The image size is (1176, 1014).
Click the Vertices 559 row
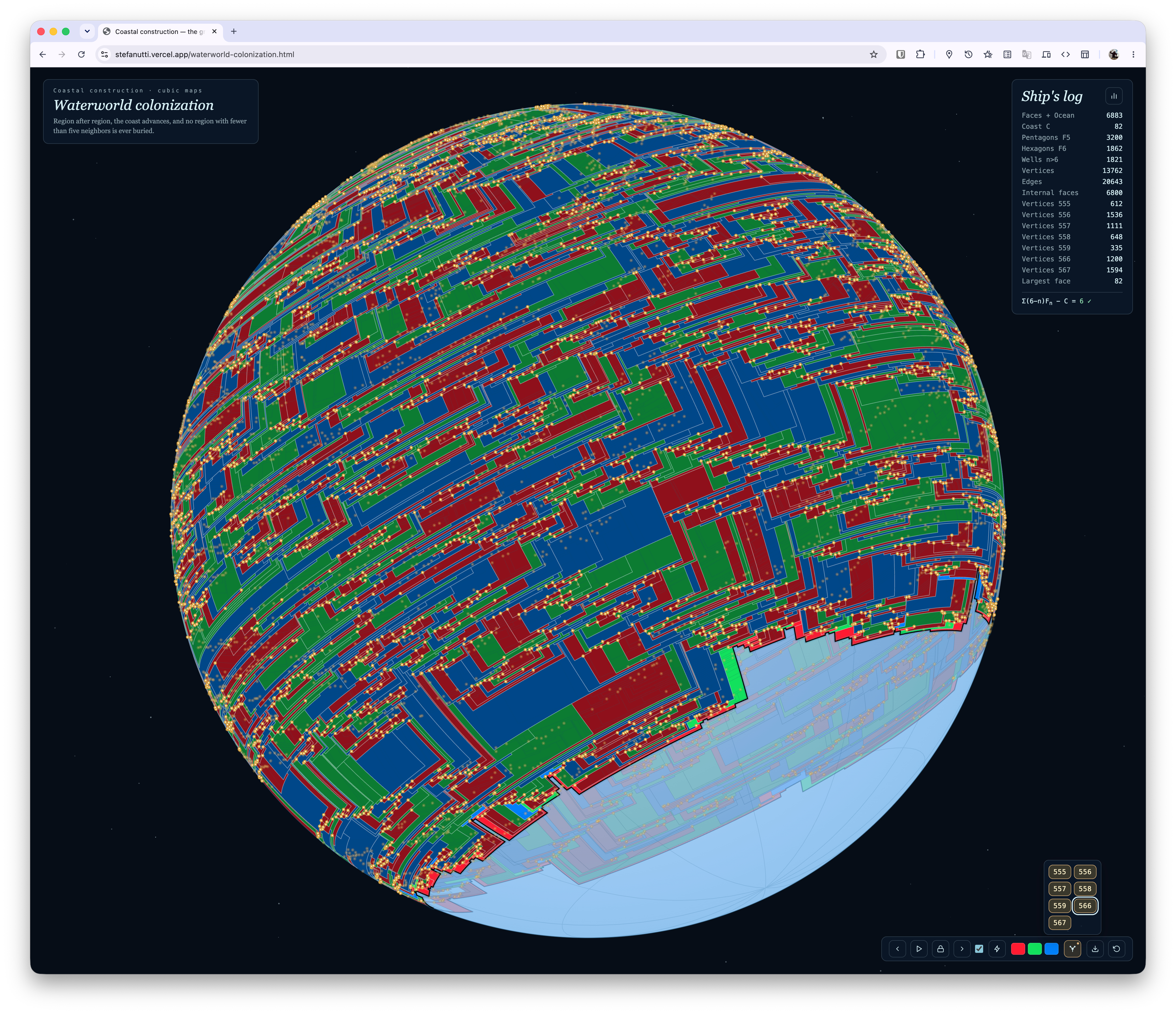tap(1071, 248)
